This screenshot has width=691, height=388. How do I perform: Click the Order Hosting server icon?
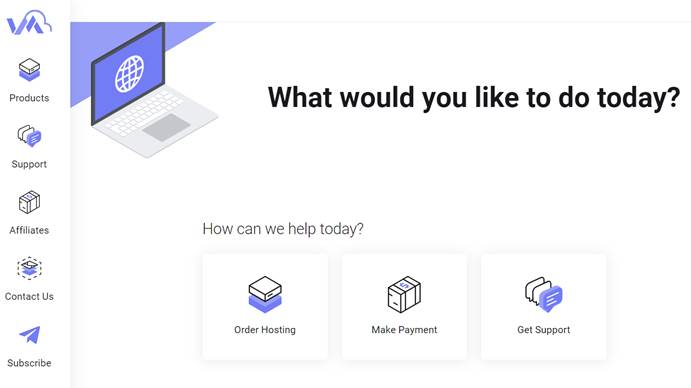(265, 295)
